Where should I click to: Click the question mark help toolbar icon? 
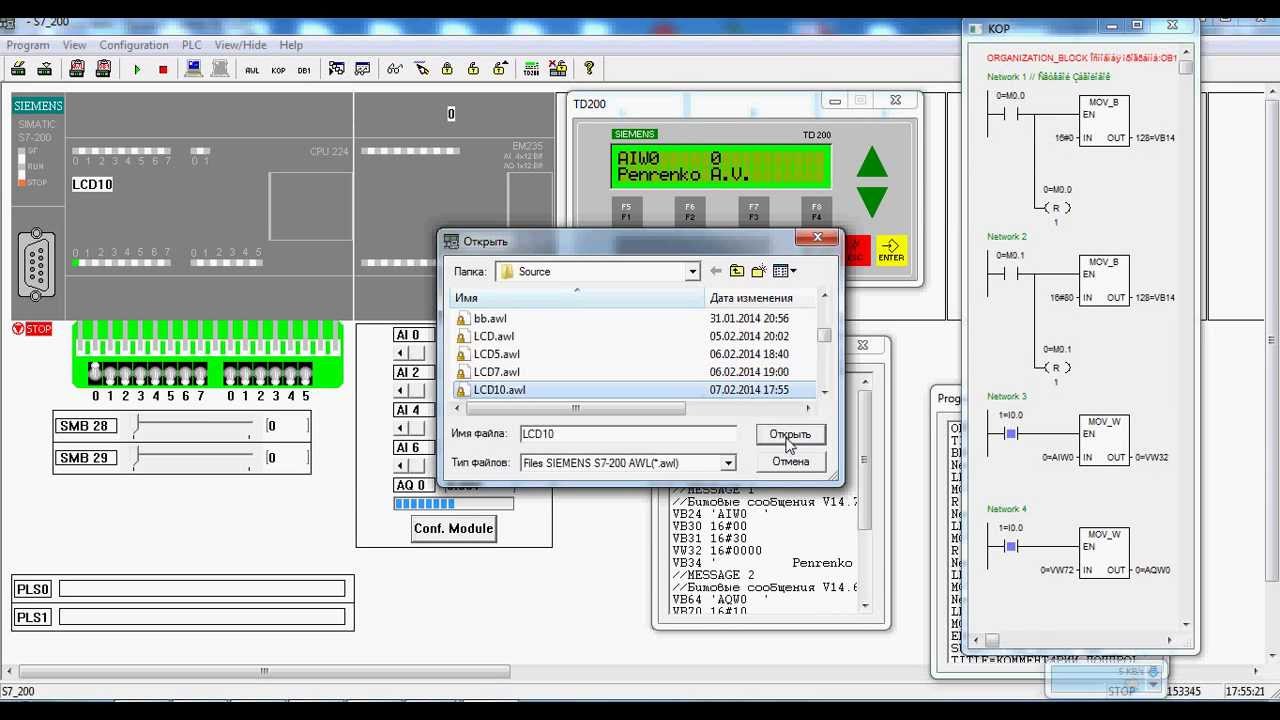[589, 69]
